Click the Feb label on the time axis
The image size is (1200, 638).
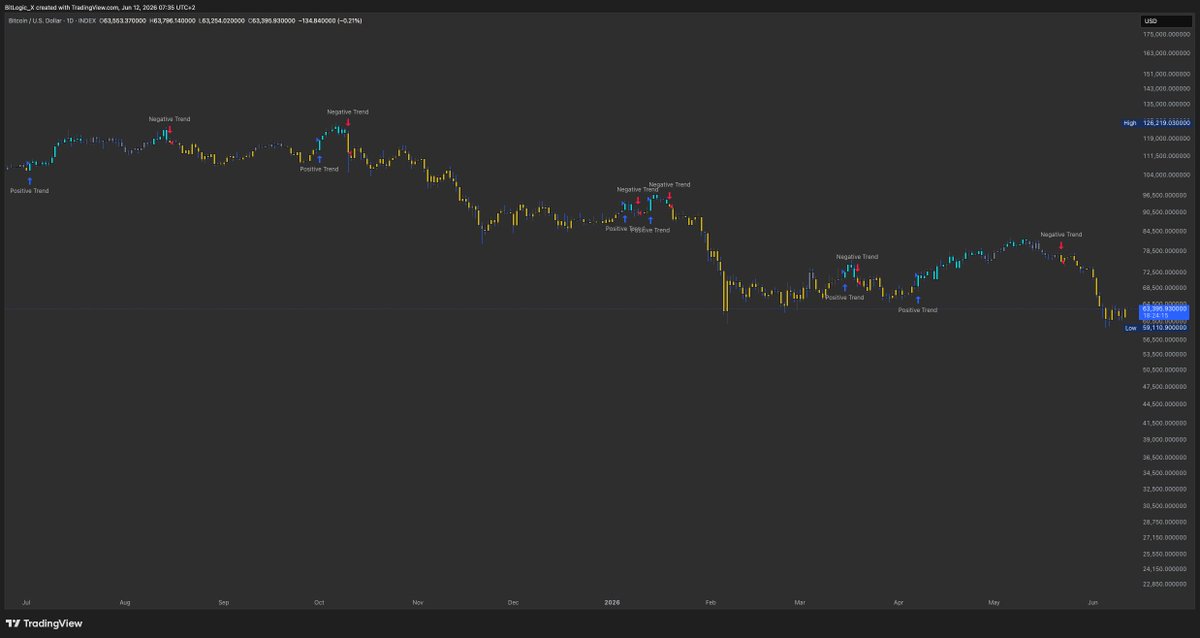pos(711,603)
